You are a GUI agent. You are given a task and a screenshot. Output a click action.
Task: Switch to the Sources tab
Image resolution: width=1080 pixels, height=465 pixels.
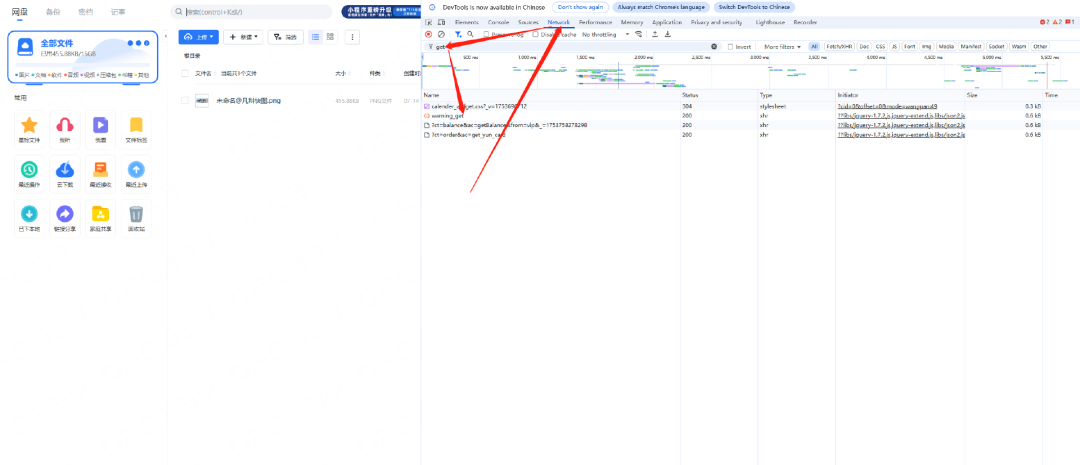(x=528, y=23)
